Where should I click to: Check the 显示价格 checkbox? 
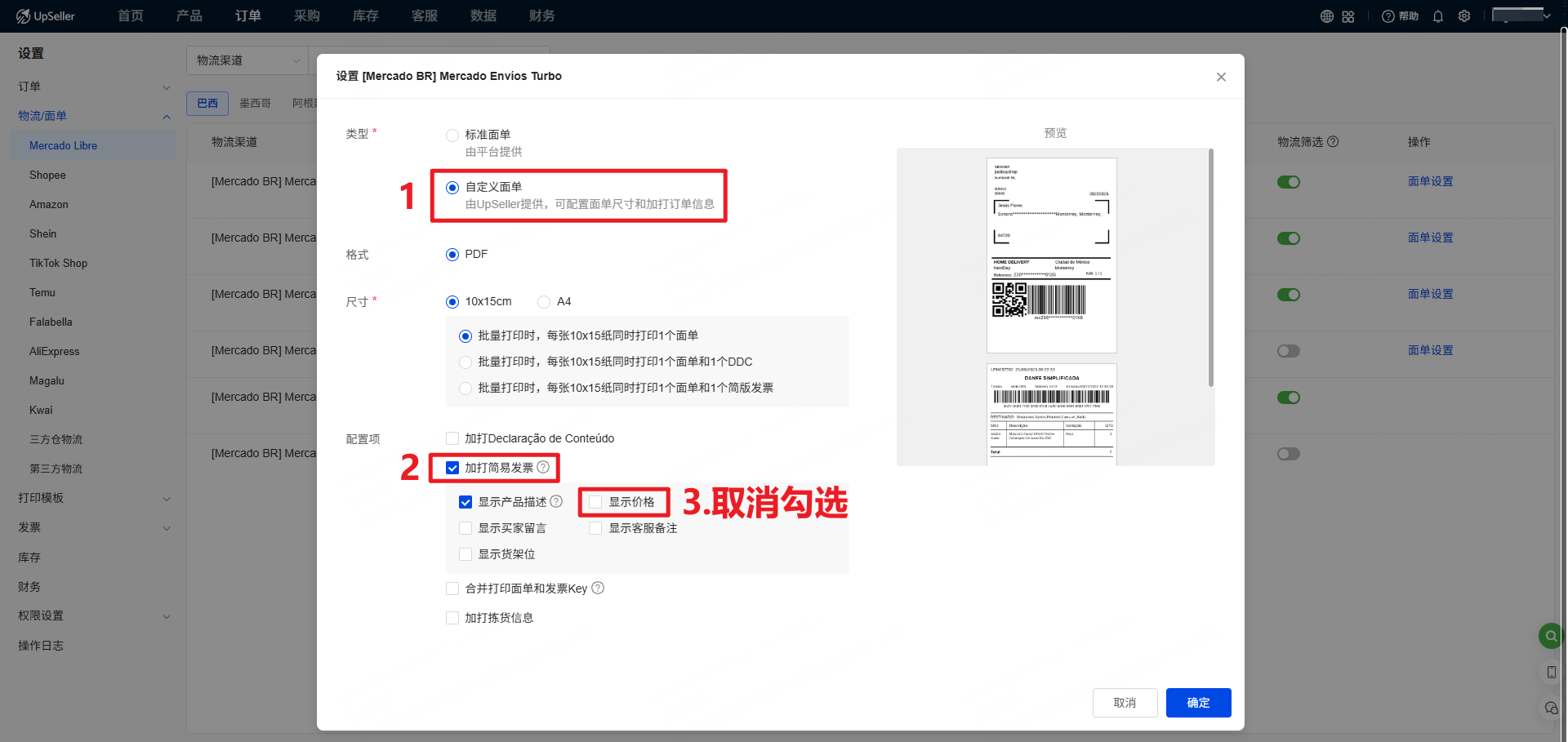click(x=596, y=502)
